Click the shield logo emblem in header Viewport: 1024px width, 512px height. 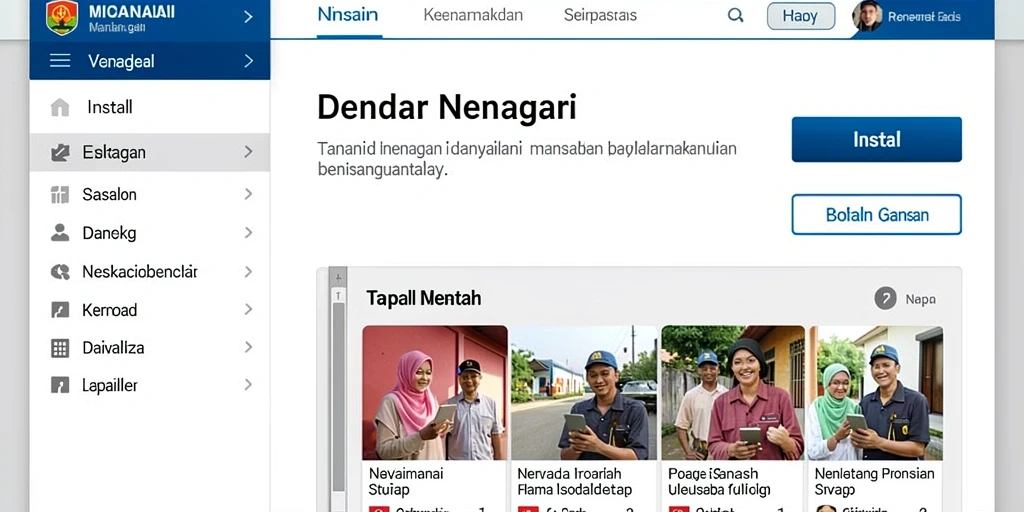point(62,17)
